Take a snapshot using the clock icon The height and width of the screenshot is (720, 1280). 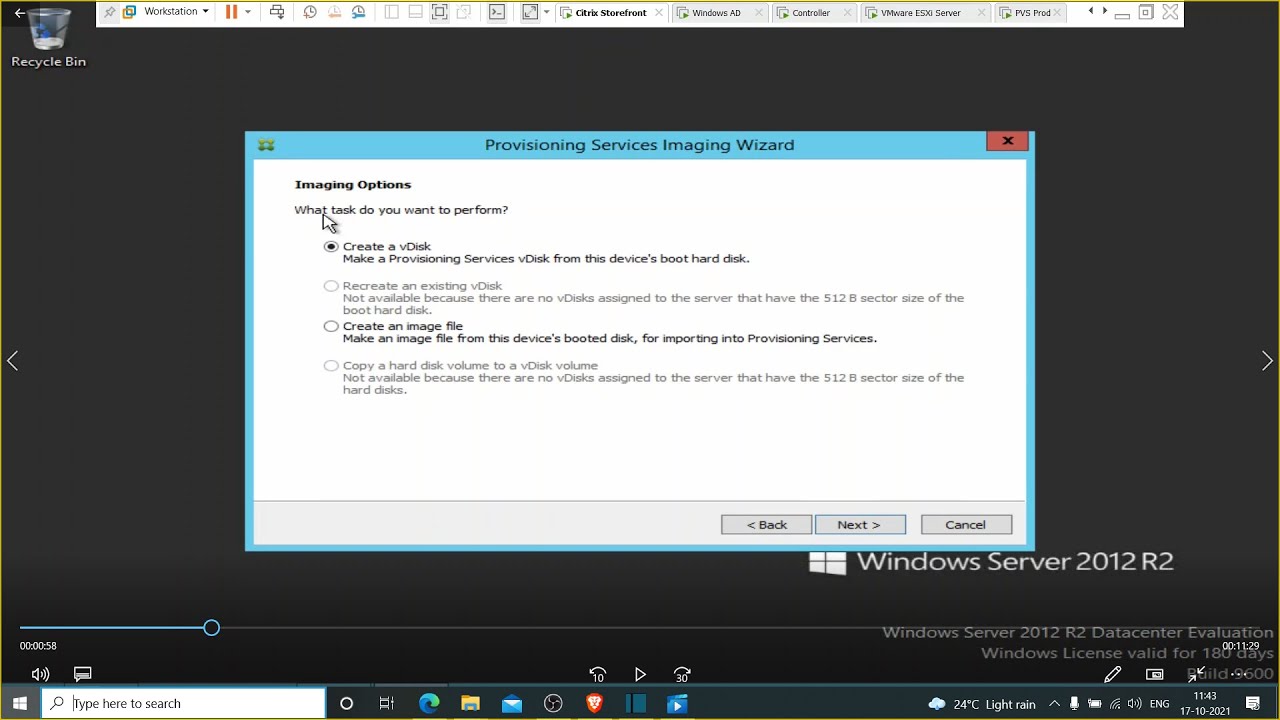[x=310, y=12]
